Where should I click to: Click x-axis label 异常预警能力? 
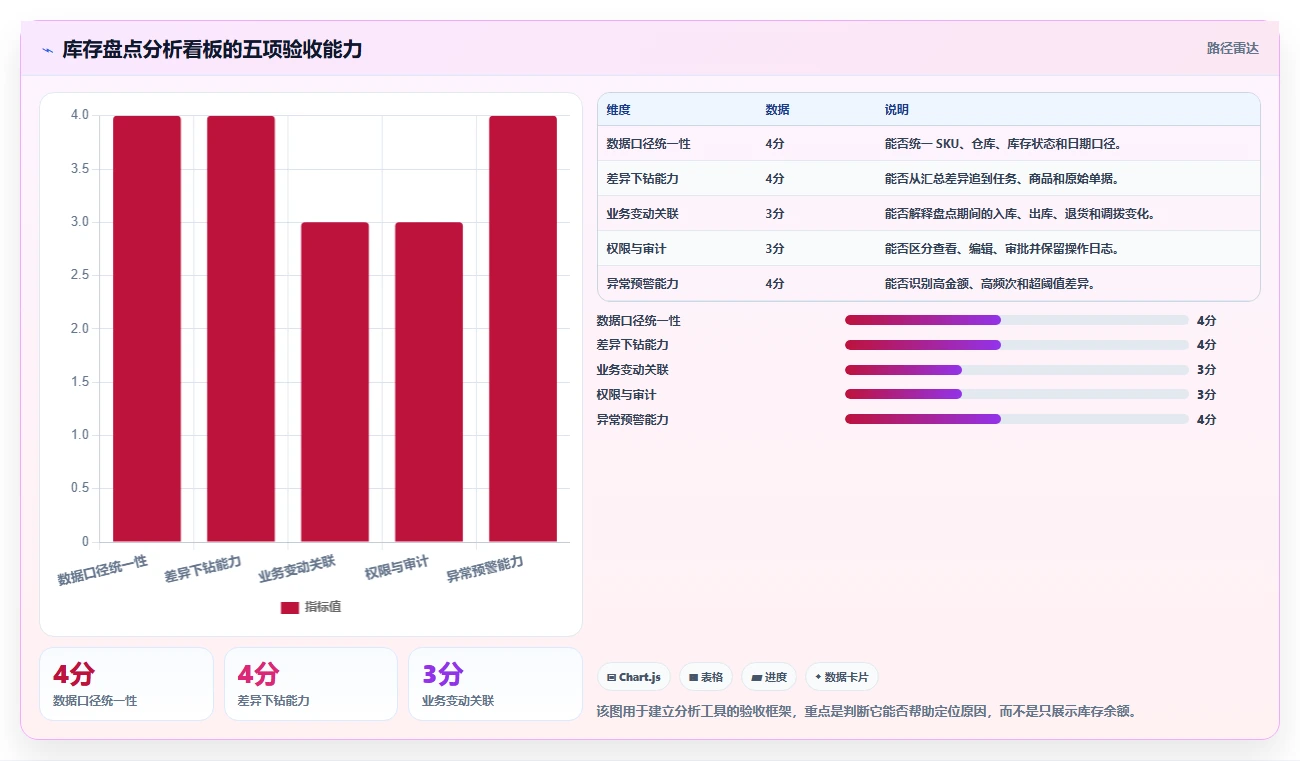point(485,570)
